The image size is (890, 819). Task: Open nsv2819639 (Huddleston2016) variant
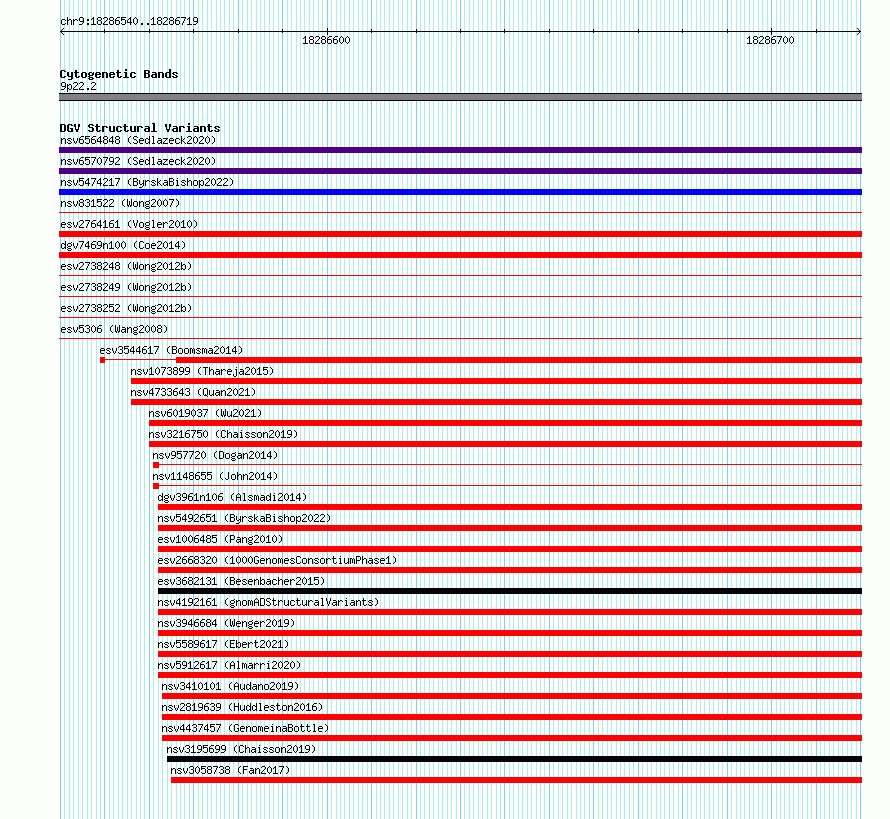click(x=242, y=707)
